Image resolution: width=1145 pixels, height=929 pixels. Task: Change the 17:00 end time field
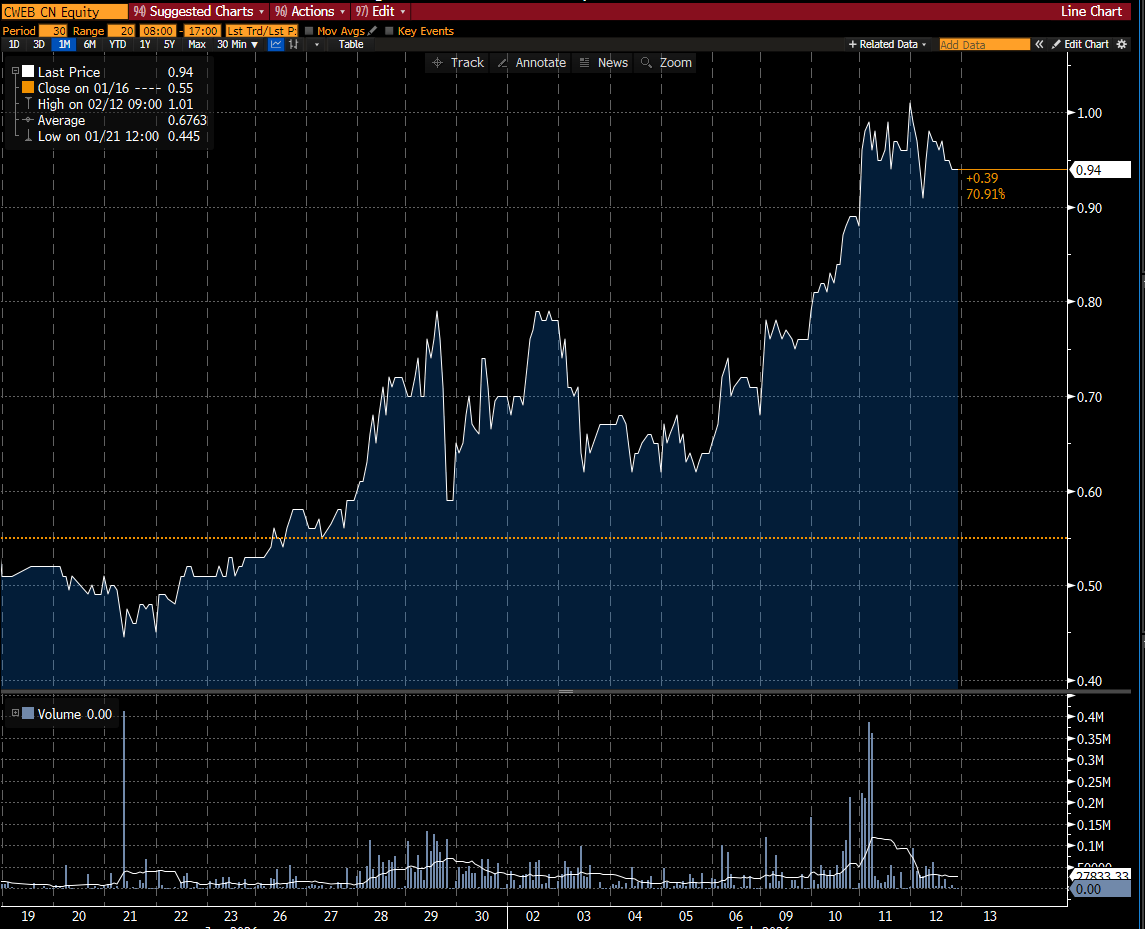pos(202,31)
